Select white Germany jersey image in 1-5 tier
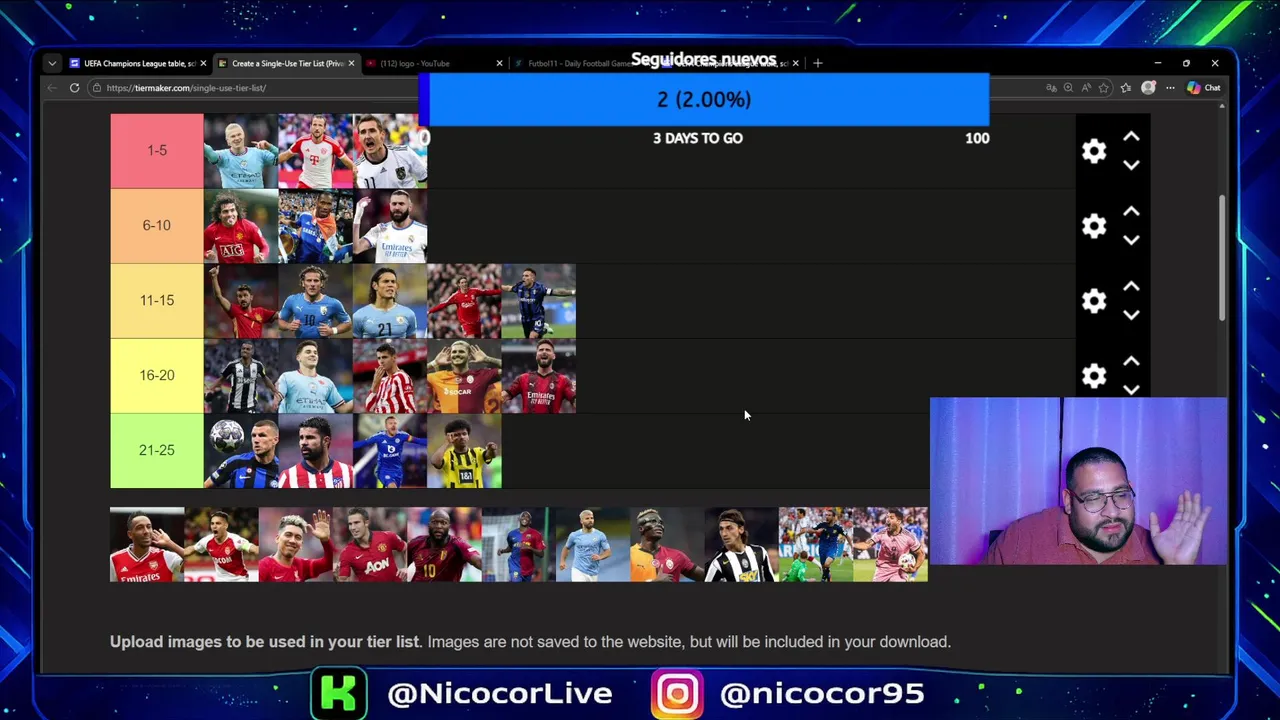This screenshot has height=720, width=1280. (x=390, y=151)
